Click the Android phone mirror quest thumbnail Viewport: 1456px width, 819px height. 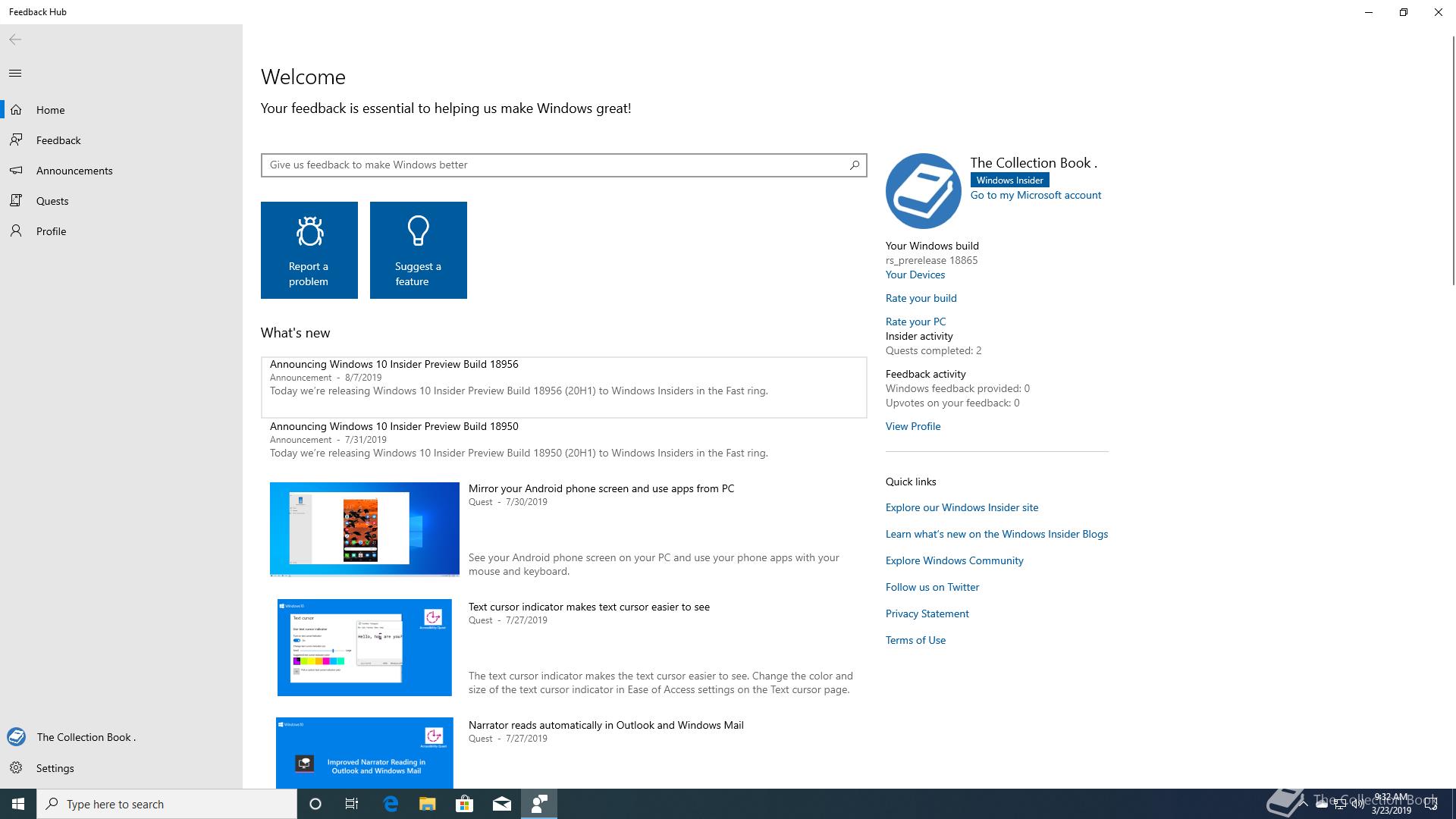365,529
